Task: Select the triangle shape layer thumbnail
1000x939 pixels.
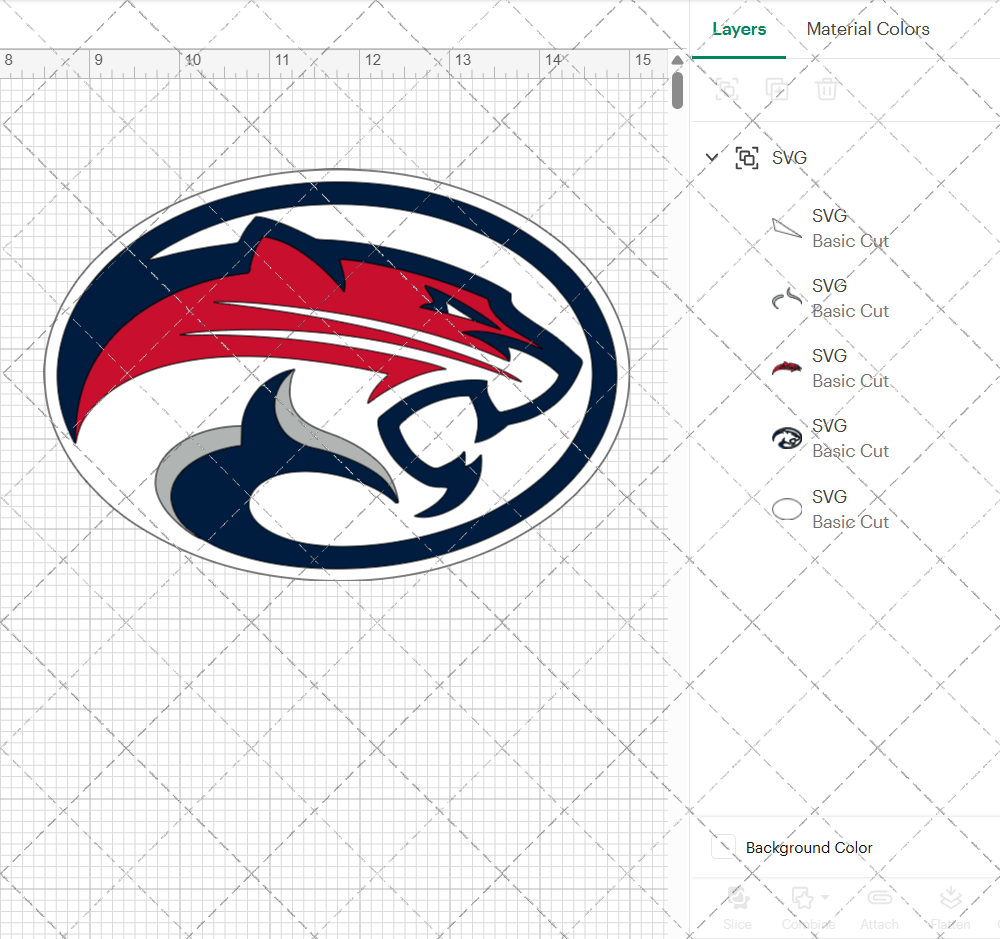Action: (x=787, y=228)
